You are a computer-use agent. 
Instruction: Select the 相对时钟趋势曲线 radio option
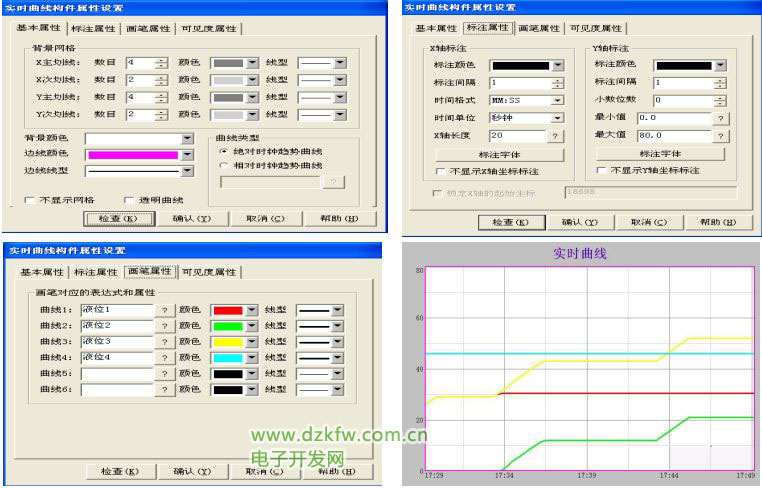click(223, 165)
